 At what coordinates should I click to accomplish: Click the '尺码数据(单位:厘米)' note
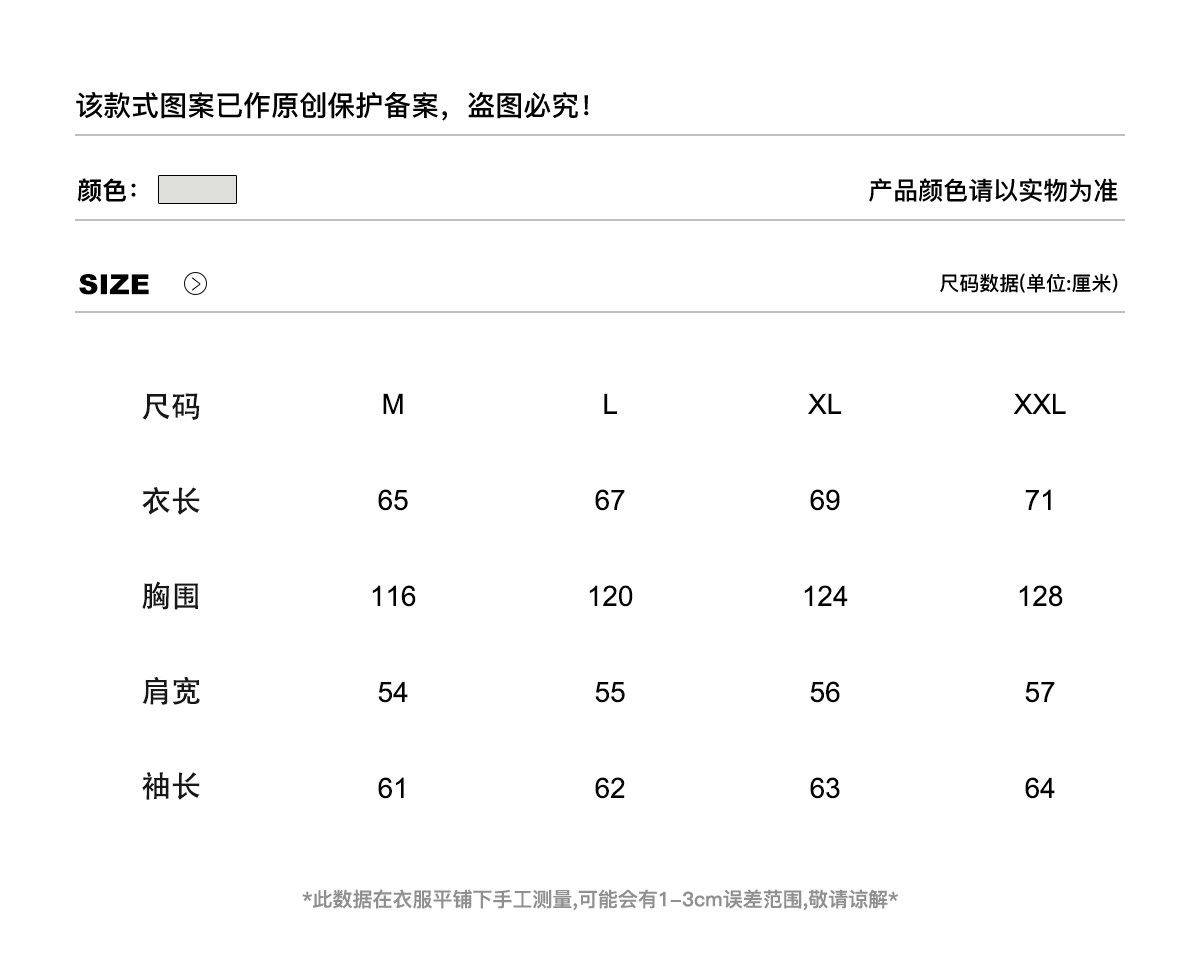1028,283
